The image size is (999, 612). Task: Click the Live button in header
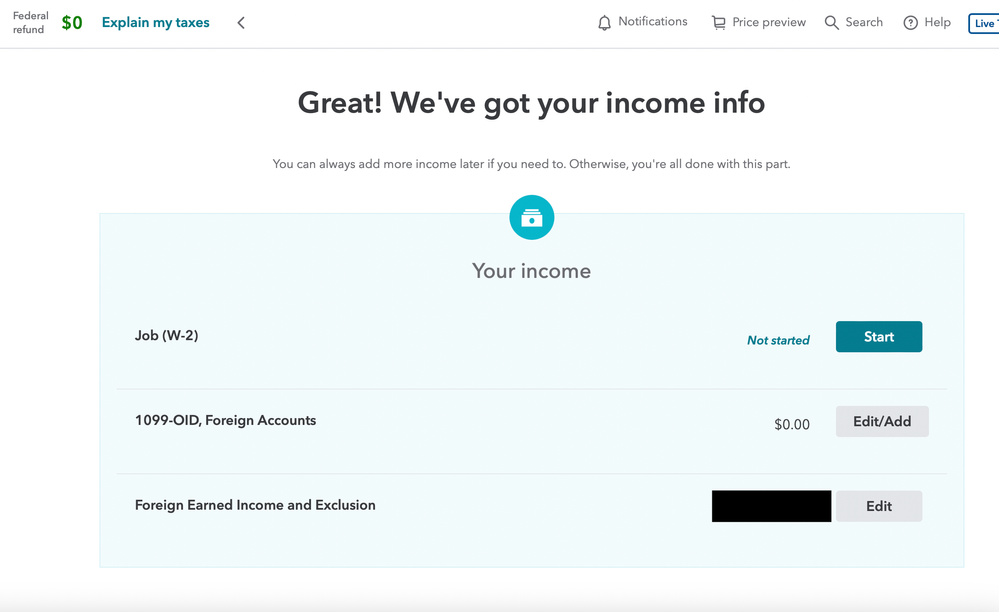point(984,24)
